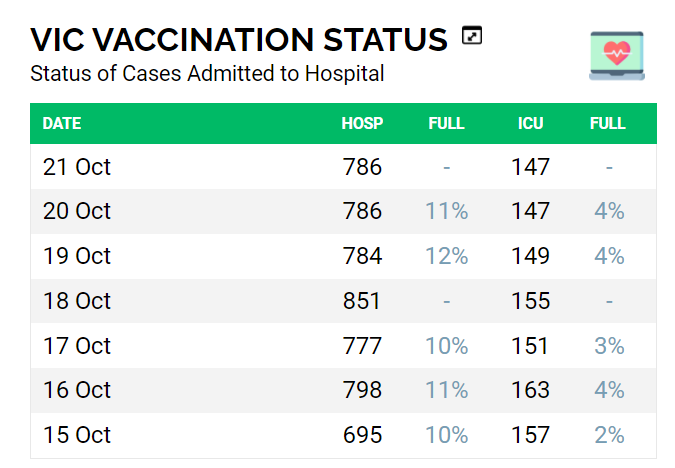The width and height of the screenshot is (675, 468).
Task: Click ICU value 163
Action: [531, 390]
